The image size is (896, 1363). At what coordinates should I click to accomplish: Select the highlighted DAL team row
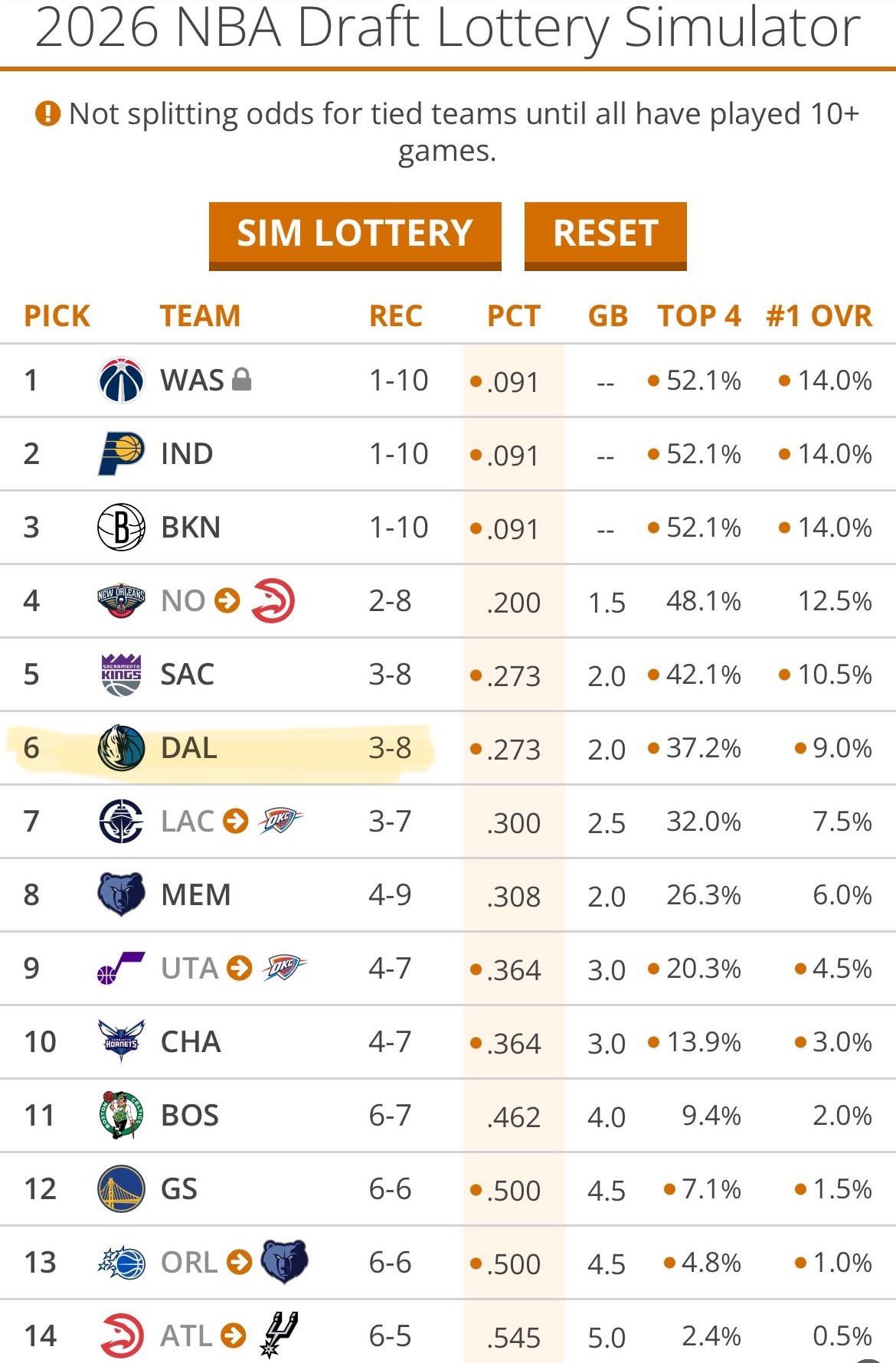(x=222, y=748)
